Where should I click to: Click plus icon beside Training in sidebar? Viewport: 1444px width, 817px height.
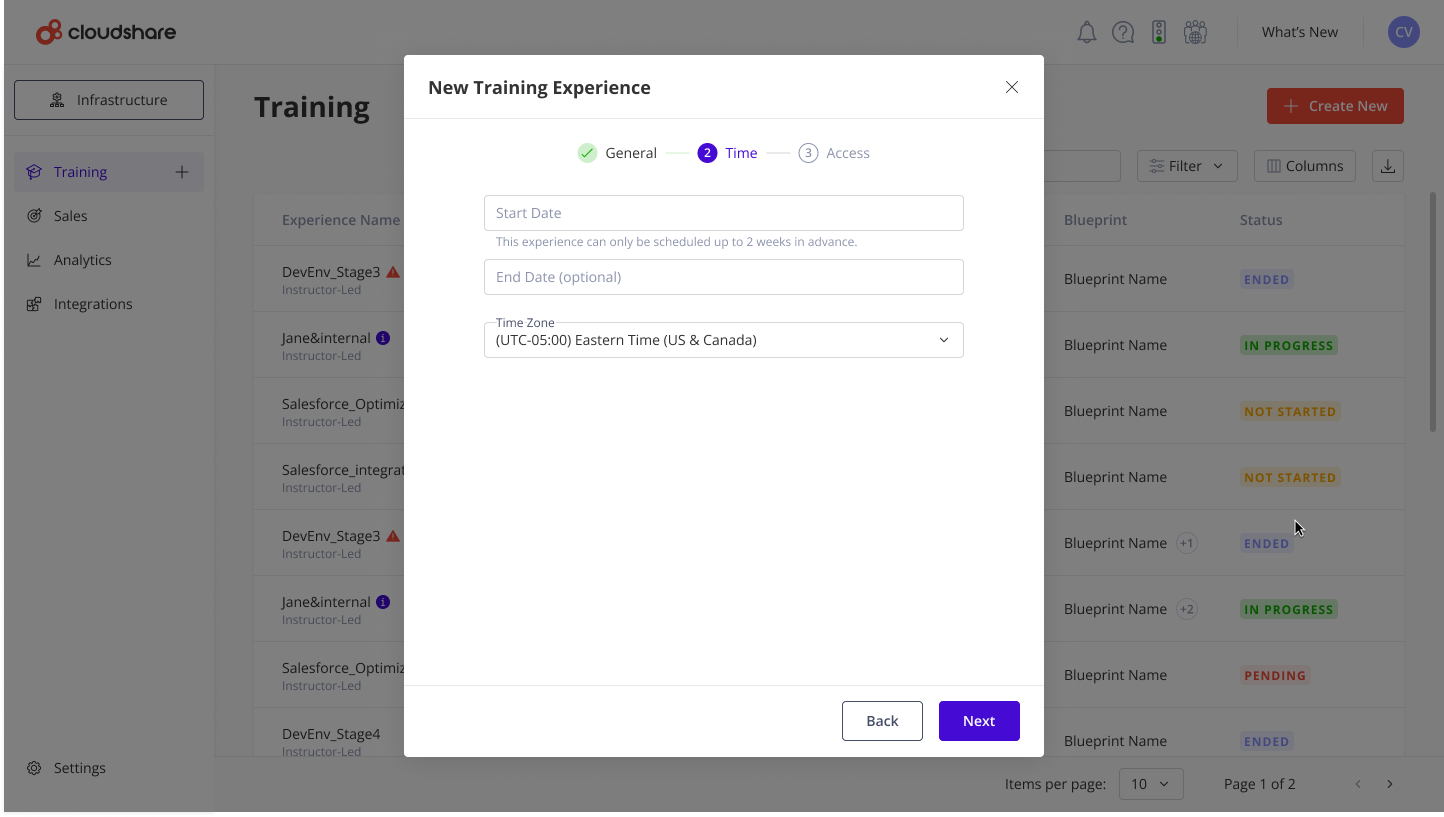click(182, 172)
